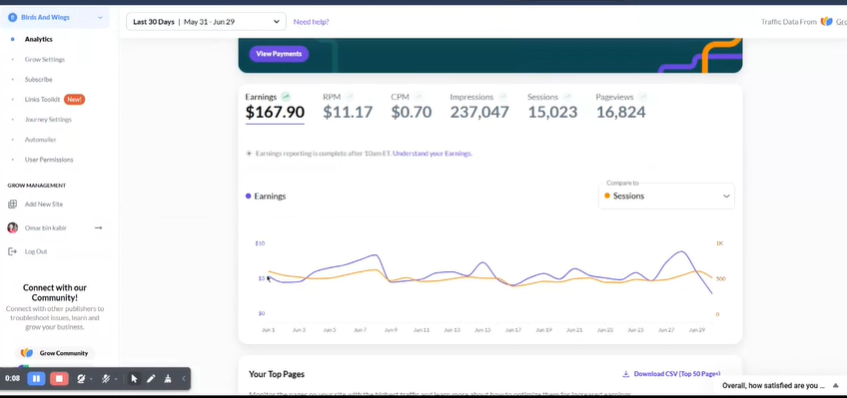Viewport: 847px width, 398px height.
Task: Open webcam options dropdown arrow
Action: click(x=91, y=379)
